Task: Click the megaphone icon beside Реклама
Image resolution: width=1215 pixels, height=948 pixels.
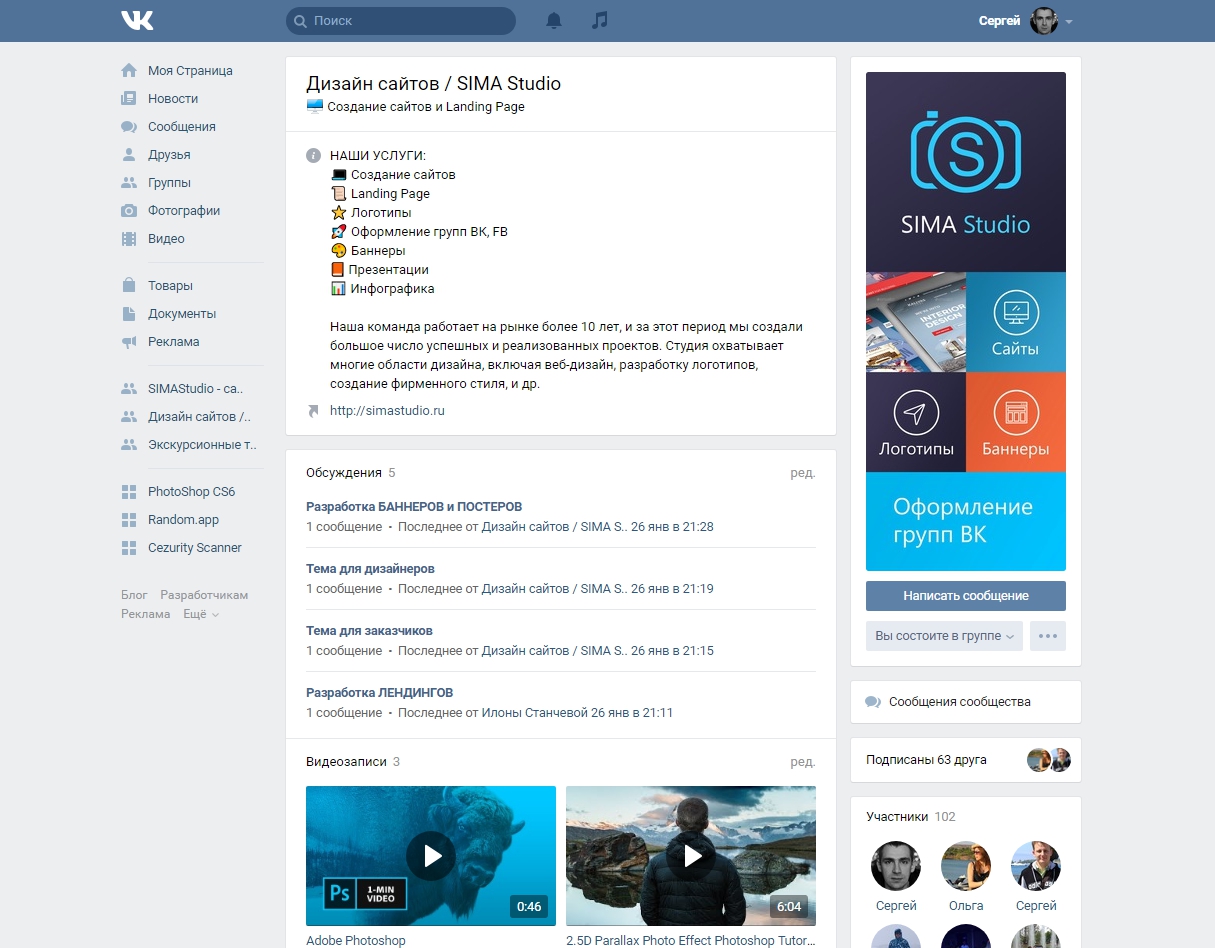Action: [129, 342]
